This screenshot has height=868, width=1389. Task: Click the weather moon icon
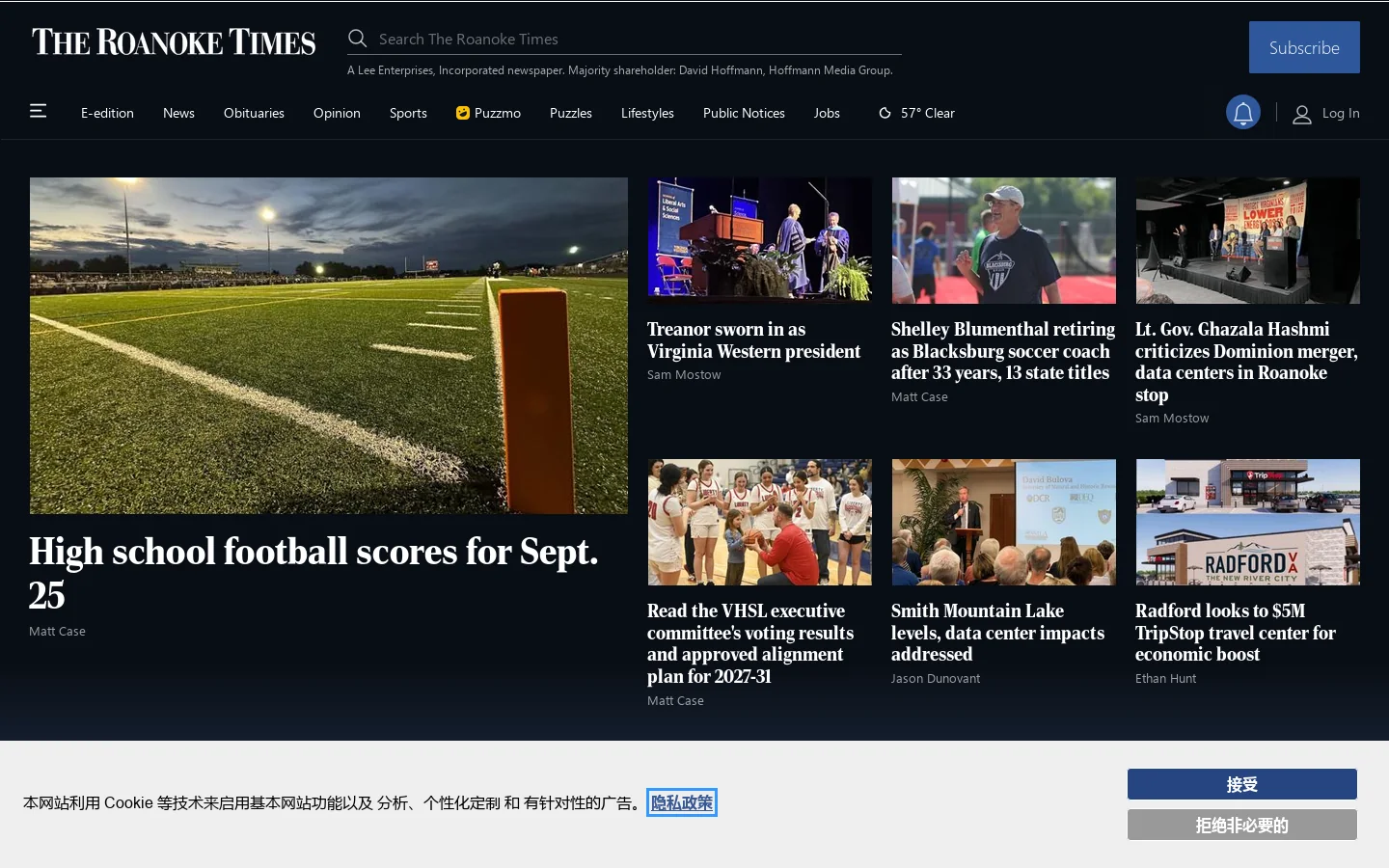click(x=885, y=113)
